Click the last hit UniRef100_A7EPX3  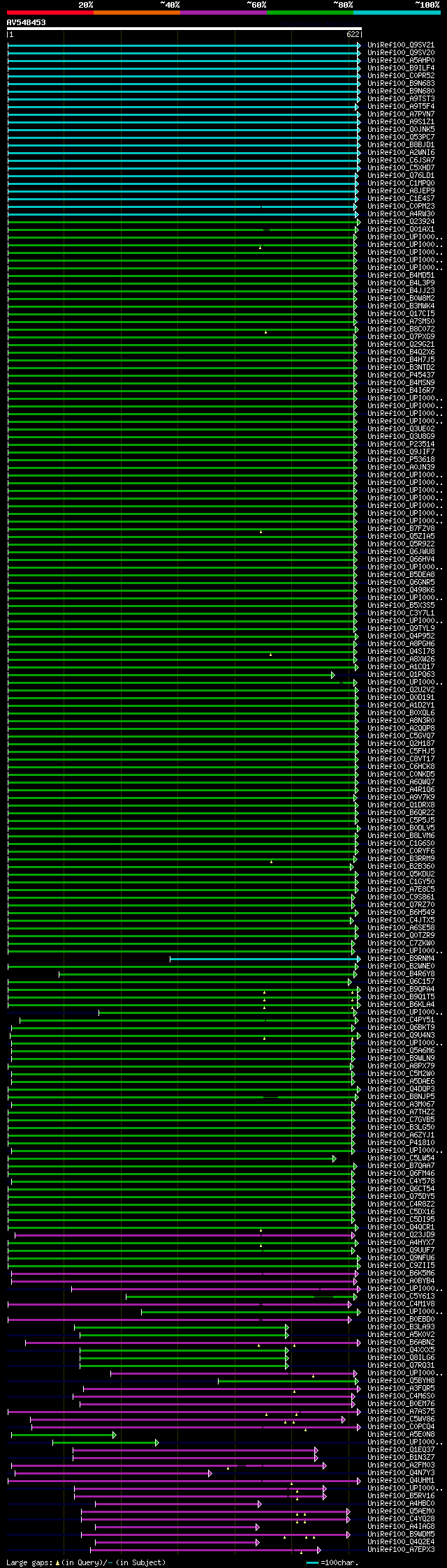point(401,1550)
